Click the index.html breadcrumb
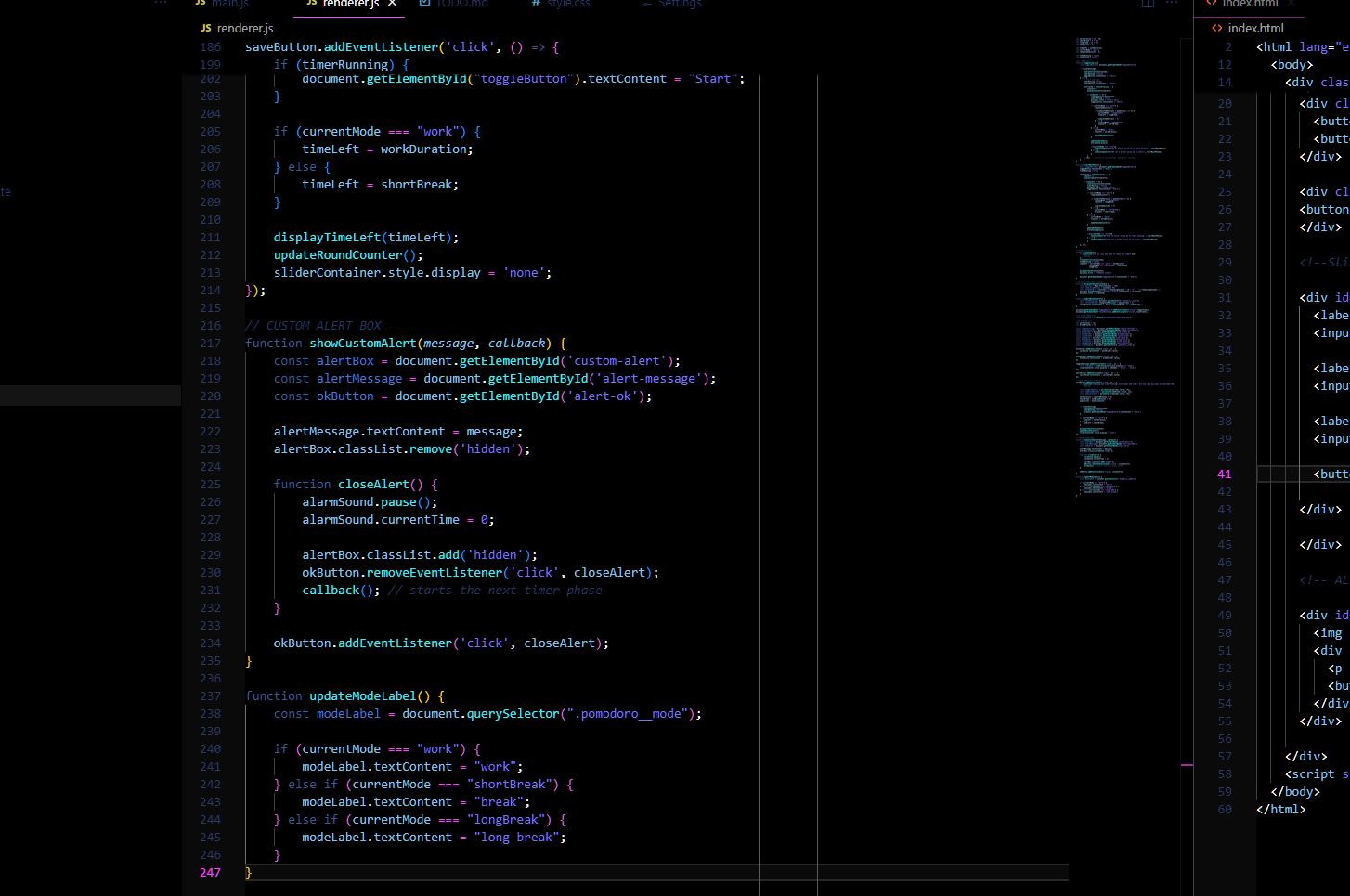 point(1256,29)
